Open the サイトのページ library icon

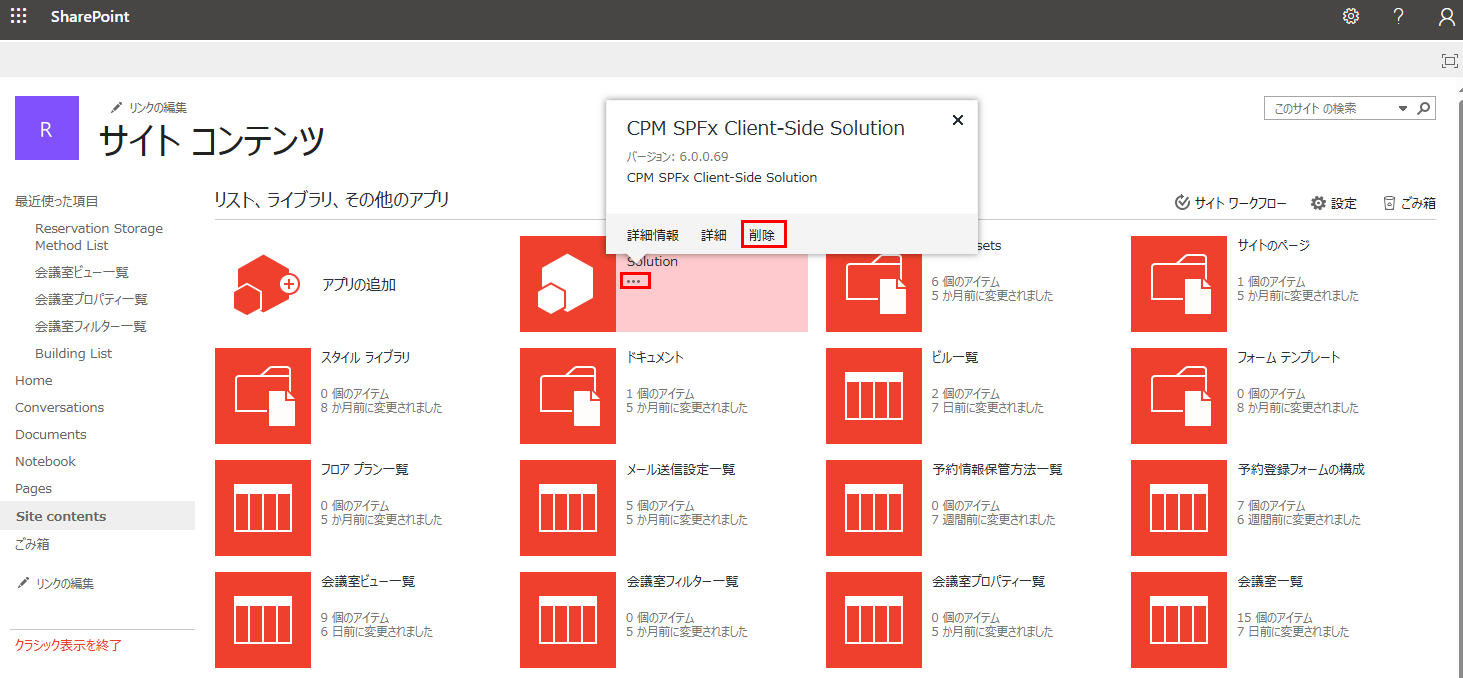1179,284
